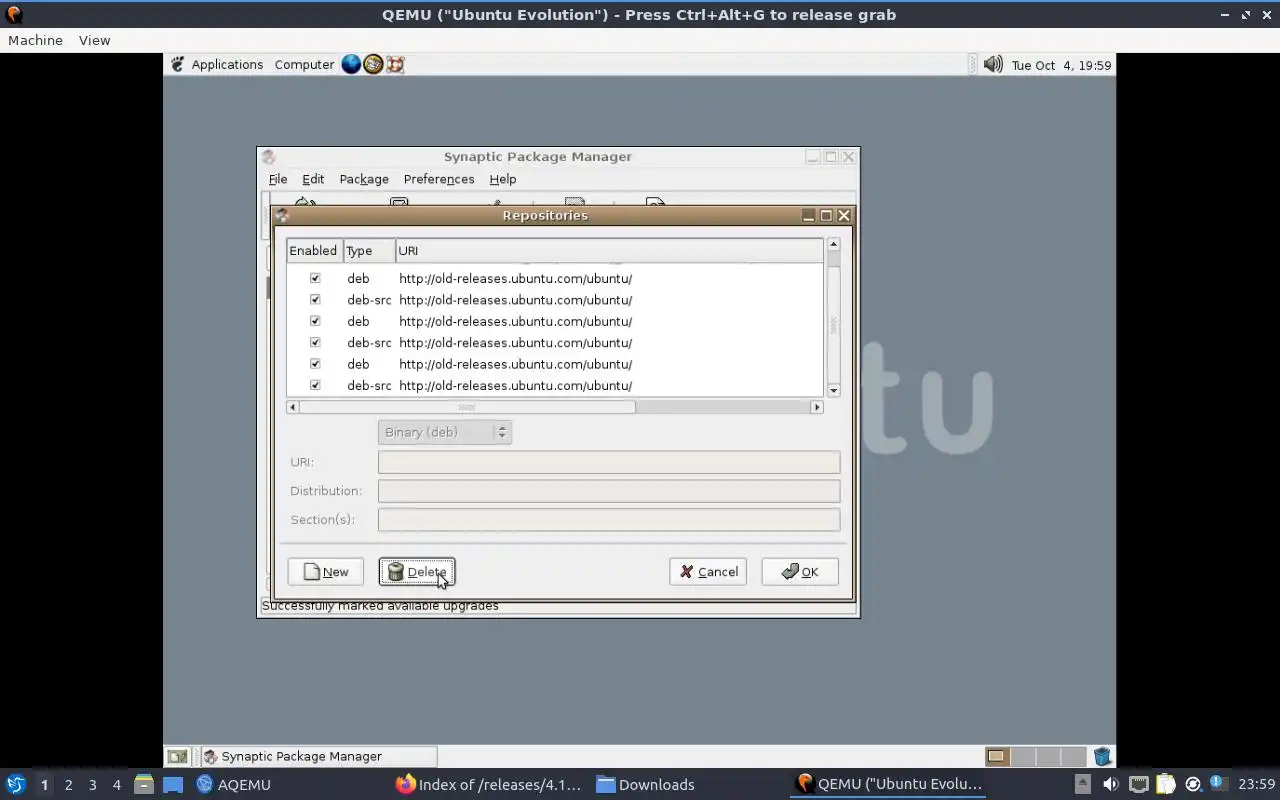Switch to host desktop 2
The height and width of the screenshot is (800, 1280).
[68, 785]
